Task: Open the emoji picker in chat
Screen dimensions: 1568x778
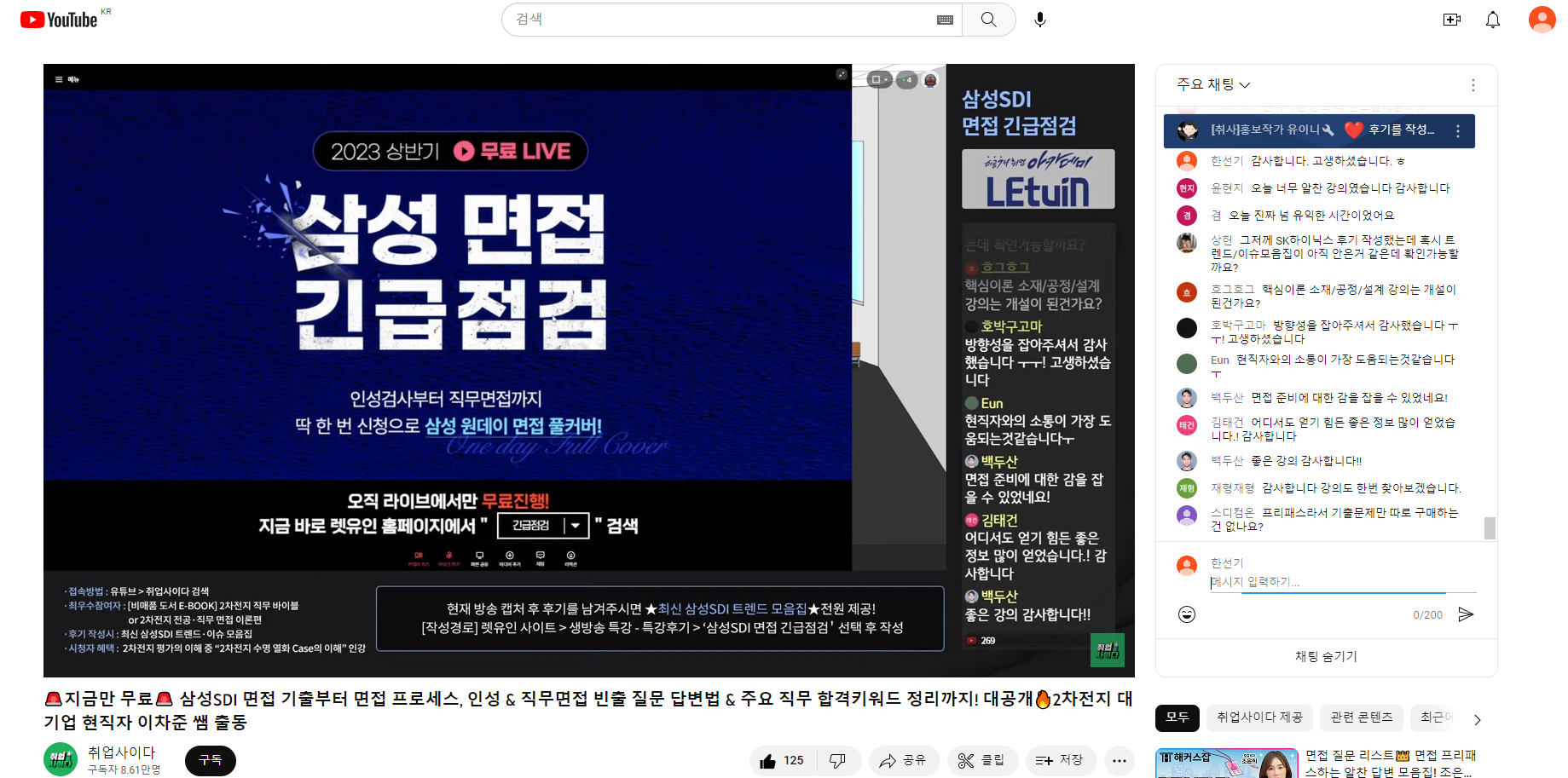Action: pos(1186,614)
